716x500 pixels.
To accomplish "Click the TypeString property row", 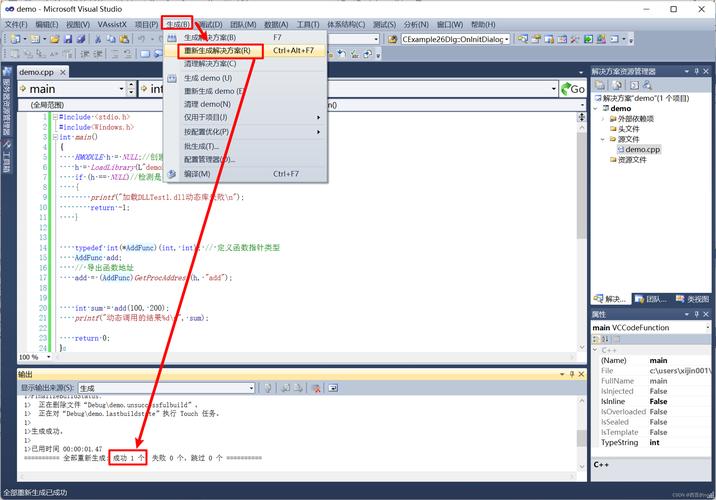I will click(651, 442).
